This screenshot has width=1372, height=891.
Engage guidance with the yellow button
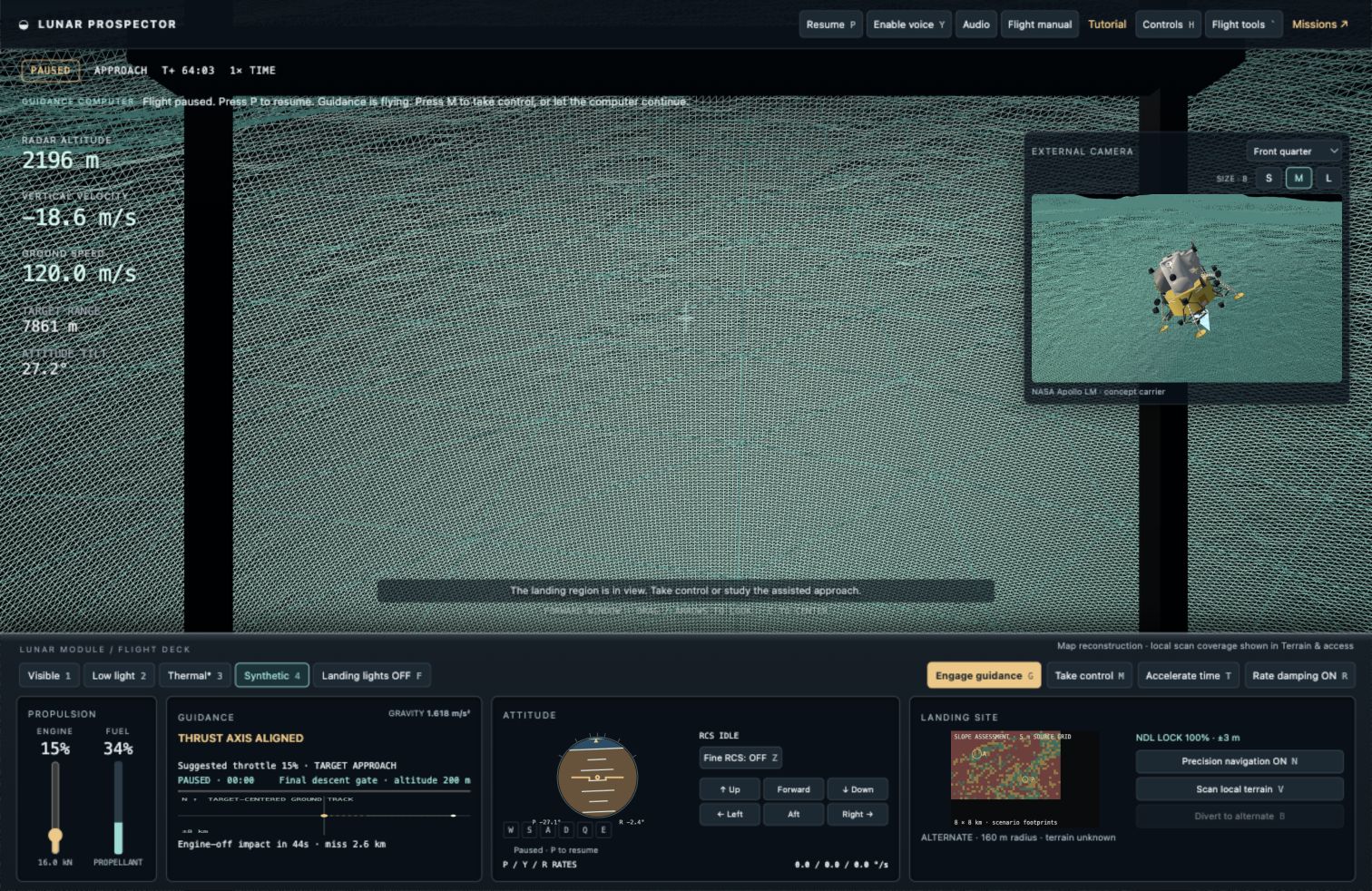point(984,675)
